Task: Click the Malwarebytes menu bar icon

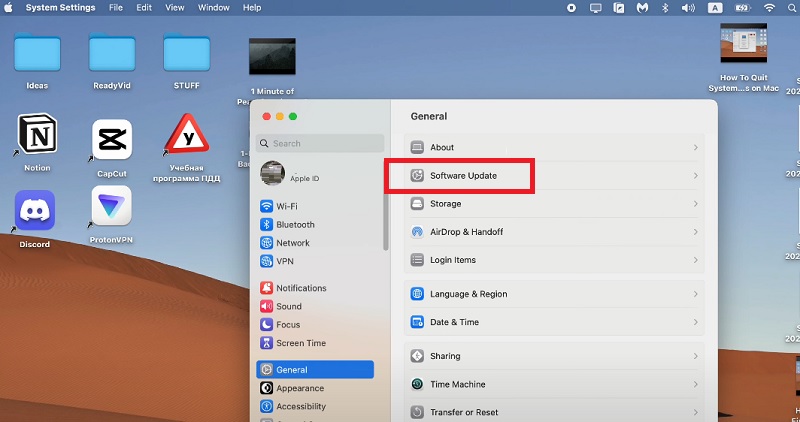Action: pyautogui.click(x=642, y=8)
